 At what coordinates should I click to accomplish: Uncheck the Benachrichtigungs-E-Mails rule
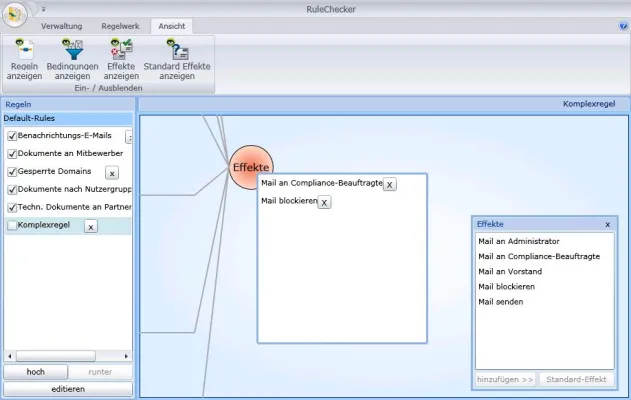coord(12,136)
